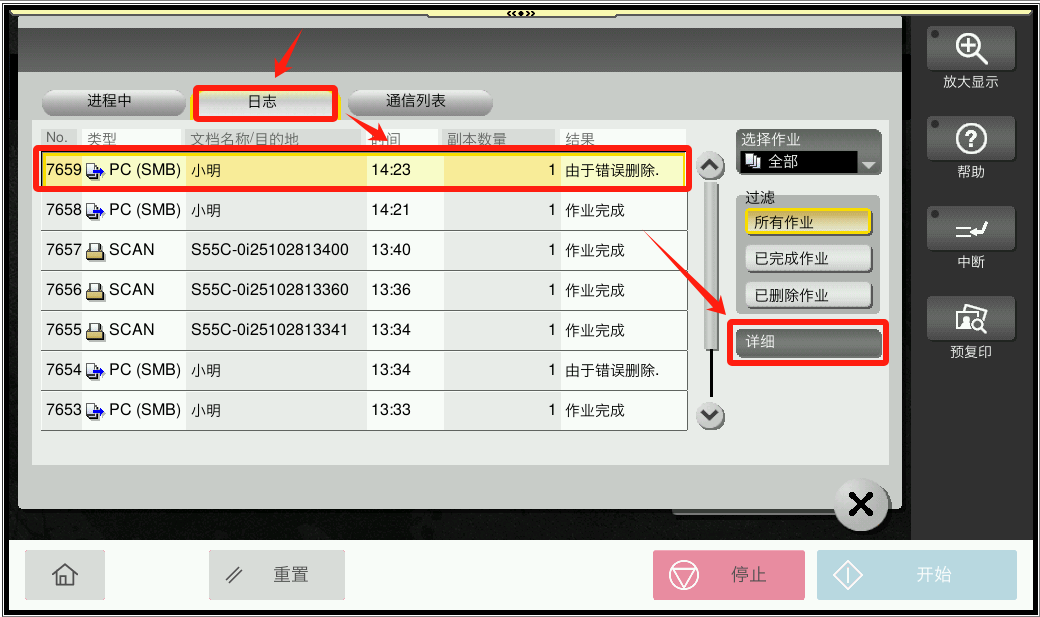
Task: Switch to the 进程中 tab
Action: pyautogui.click(x=110, y=102)
